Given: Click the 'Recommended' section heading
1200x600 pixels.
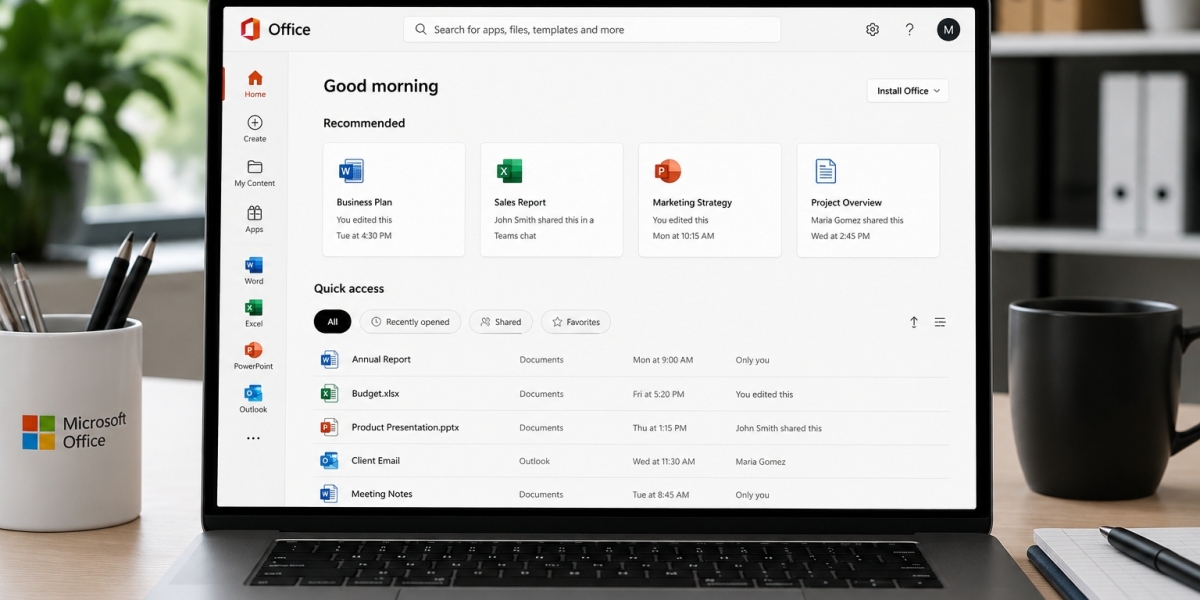Looking at the screenshot, I should point(364,123).
